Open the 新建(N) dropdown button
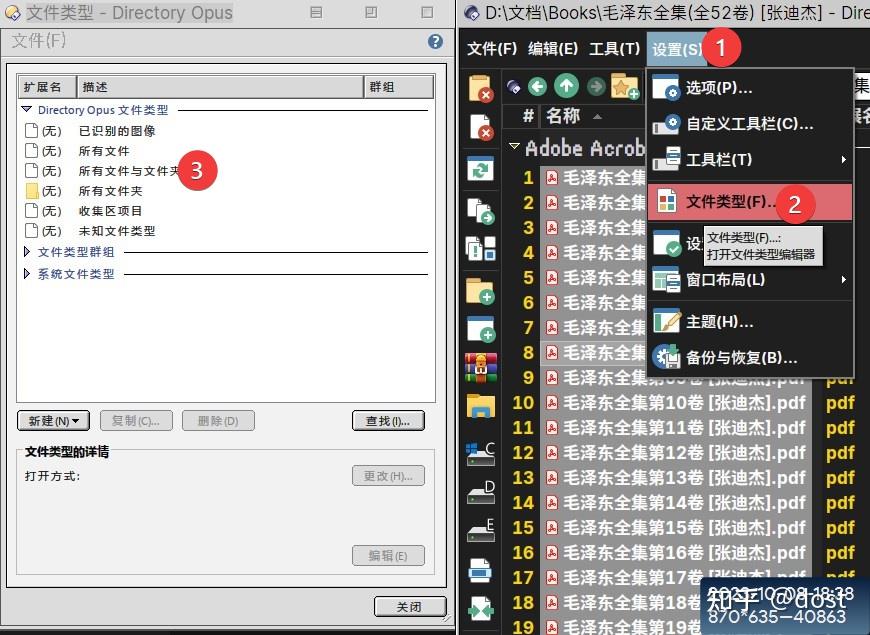 click(x=53, y=420)
